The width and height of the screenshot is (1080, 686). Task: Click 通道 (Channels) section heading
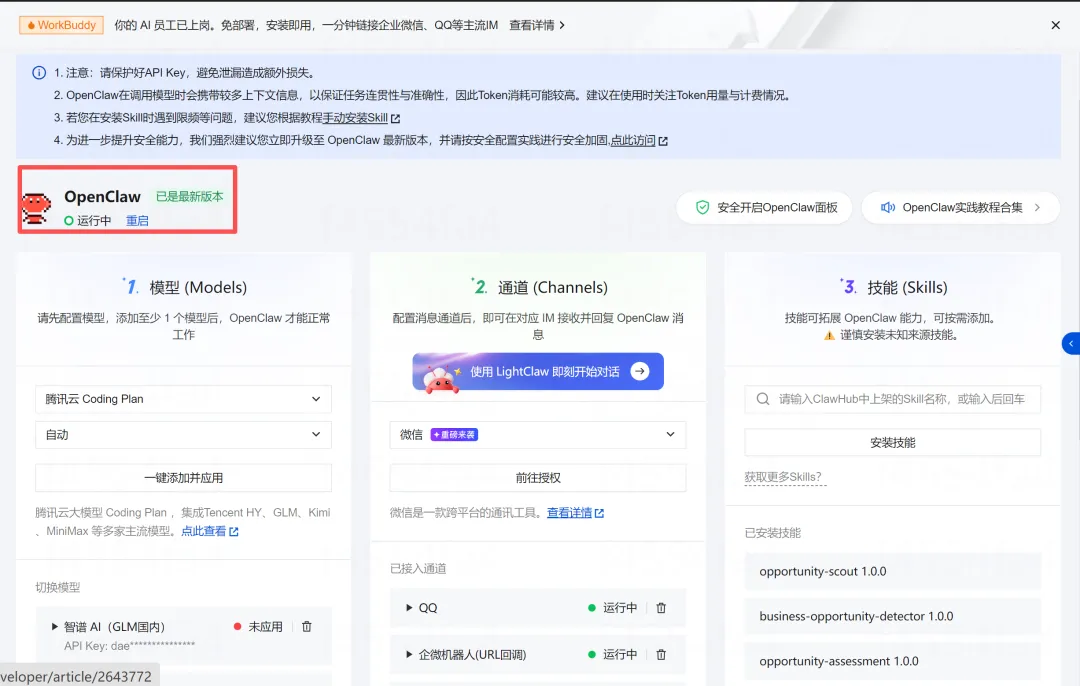pyautogui.click(x=552, y=288)
